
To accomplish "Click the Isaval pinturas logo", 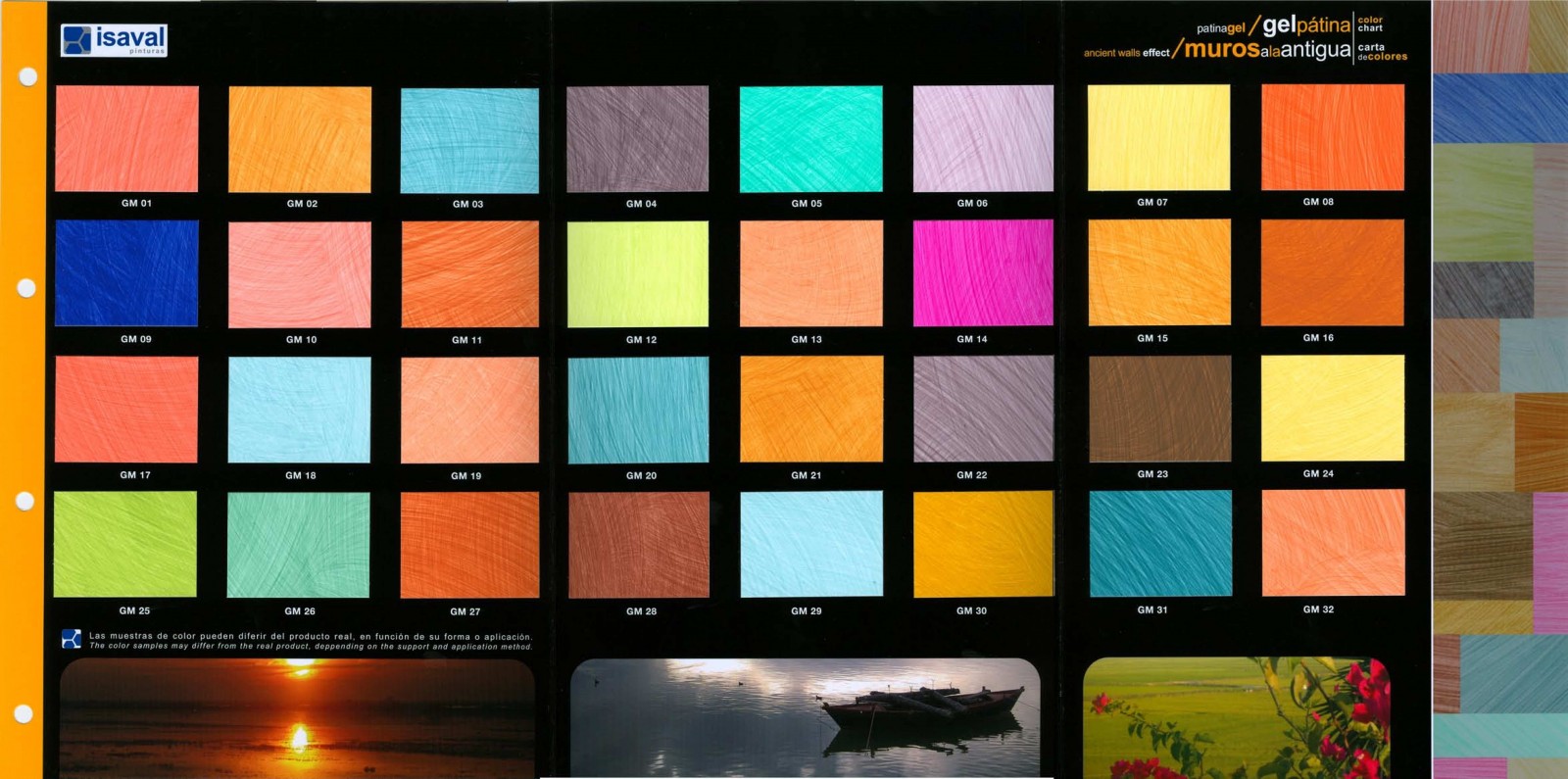I will coord(114,40).
